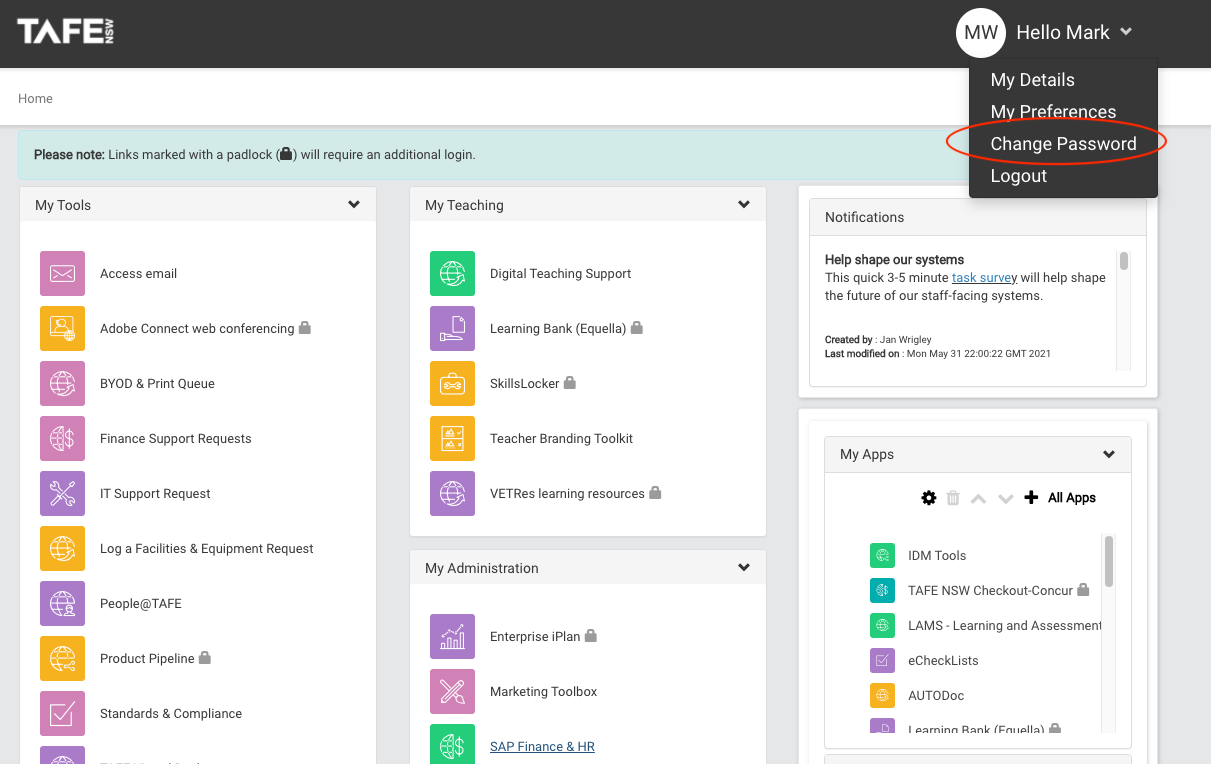Open the SAP Finance & HR link
Image resolution: width=1211 pixels, height=764 pixels.
(542, 746)
